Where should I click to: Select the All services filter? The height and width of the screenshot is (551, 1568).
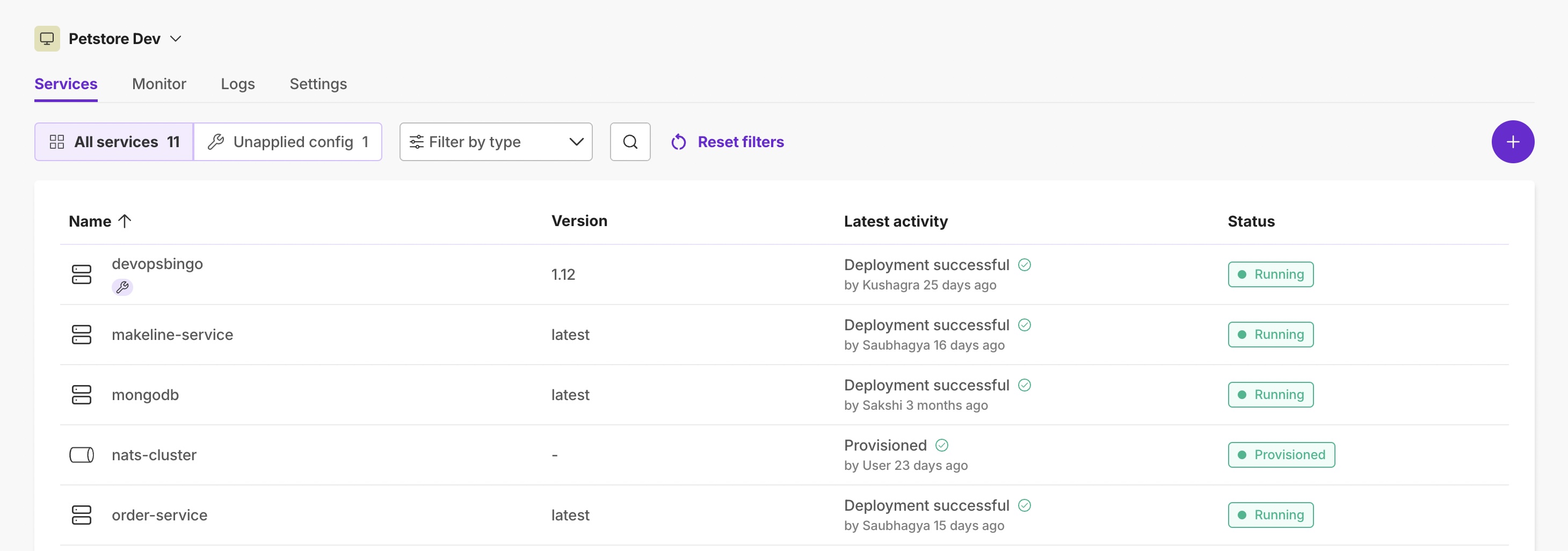click(114, 142)
